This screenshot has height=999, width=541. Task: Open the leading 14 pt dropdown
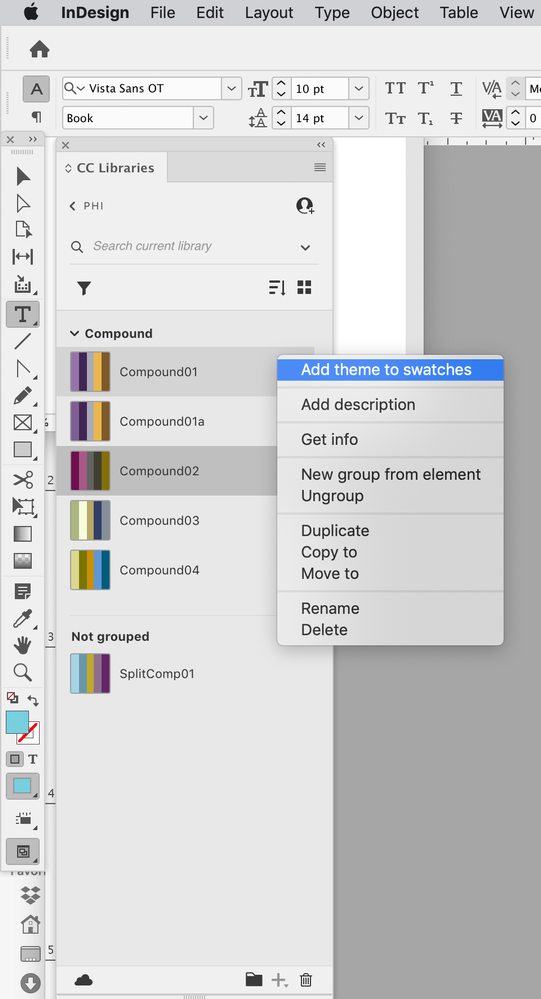point(359,118)
